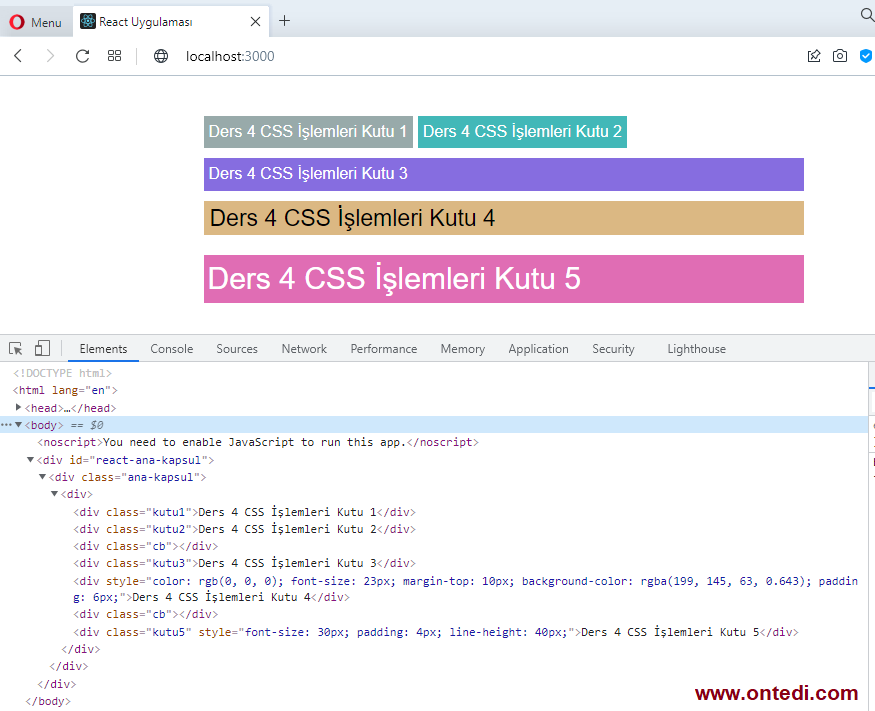The width and height of the screenshot is (875, 711).
Task: Select the html lang="en" line
Action: (x=65, y=390)
